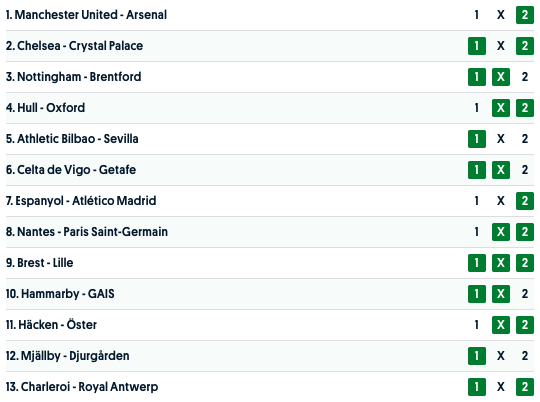Deselect 1 for Chelsea - Crystal Palace

point(477,46)
